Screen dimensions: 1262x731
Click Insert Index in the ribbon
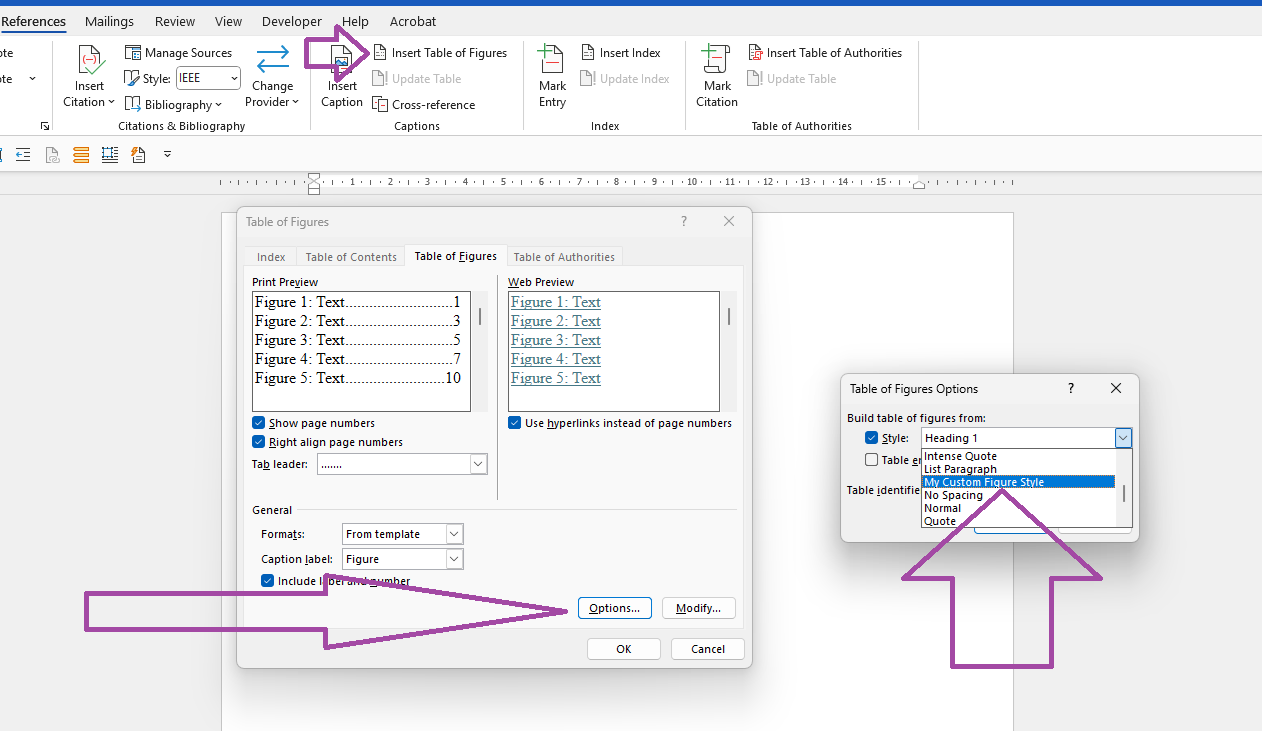pyautogui.click(x=620, y=53)
